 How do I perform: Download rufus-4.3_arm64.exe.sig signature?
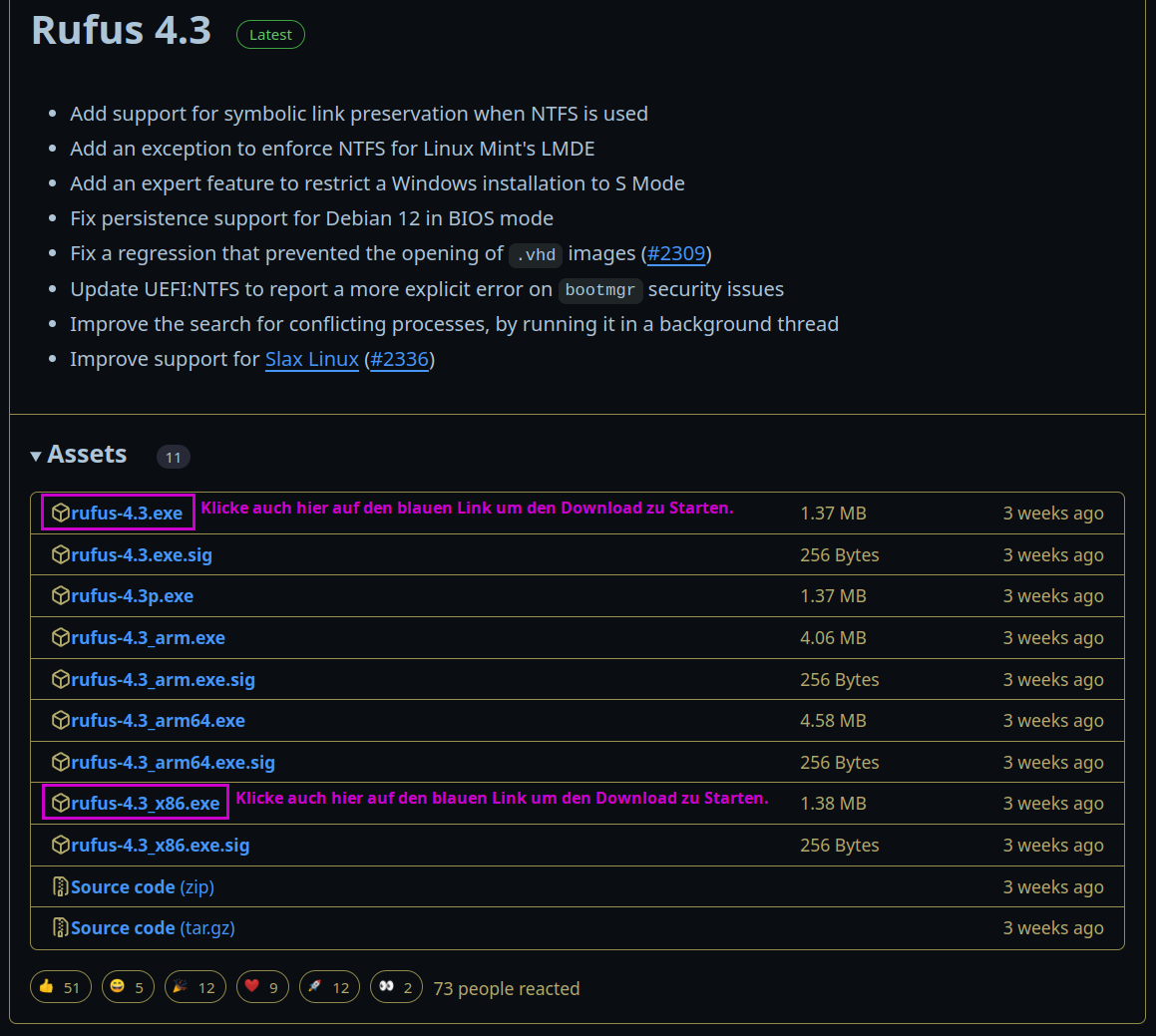pyautogui.click(x=174, y=763)
